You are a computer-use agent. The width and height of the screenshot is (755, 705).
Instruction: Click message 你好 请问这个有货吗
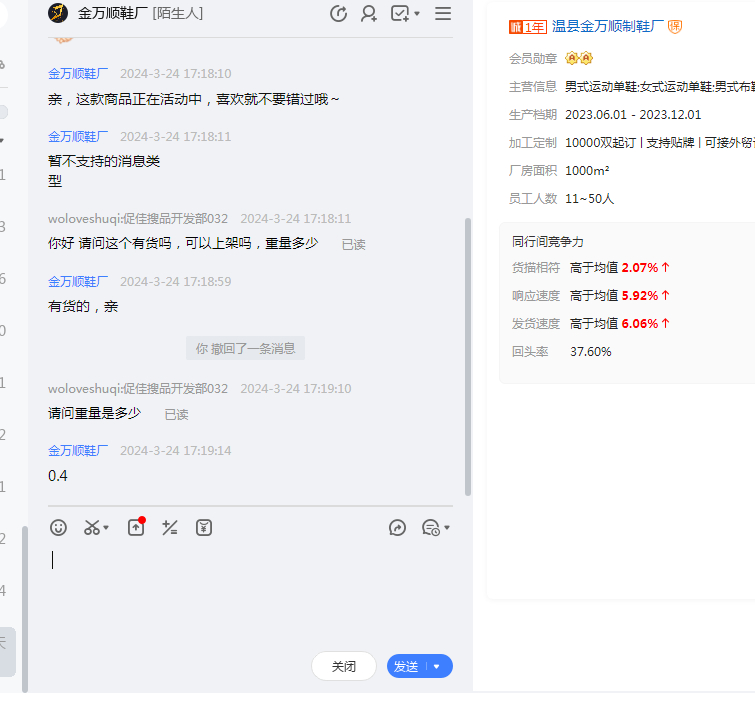tap(183, 243)
